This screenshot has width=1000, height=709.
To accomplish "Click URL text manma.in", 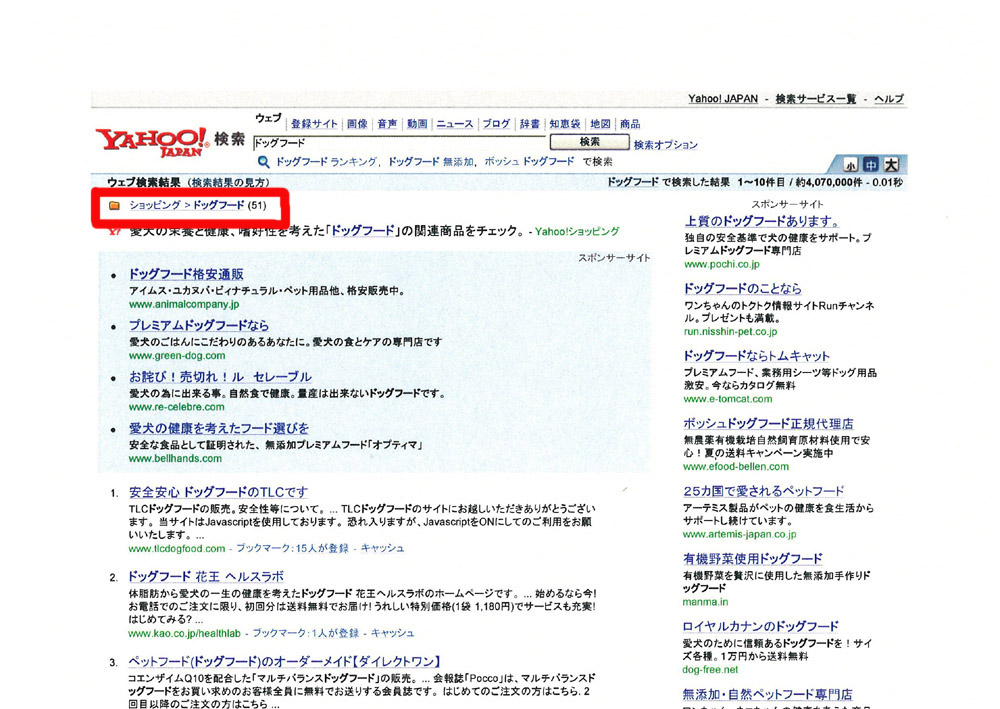I will [x=705, y=602].
